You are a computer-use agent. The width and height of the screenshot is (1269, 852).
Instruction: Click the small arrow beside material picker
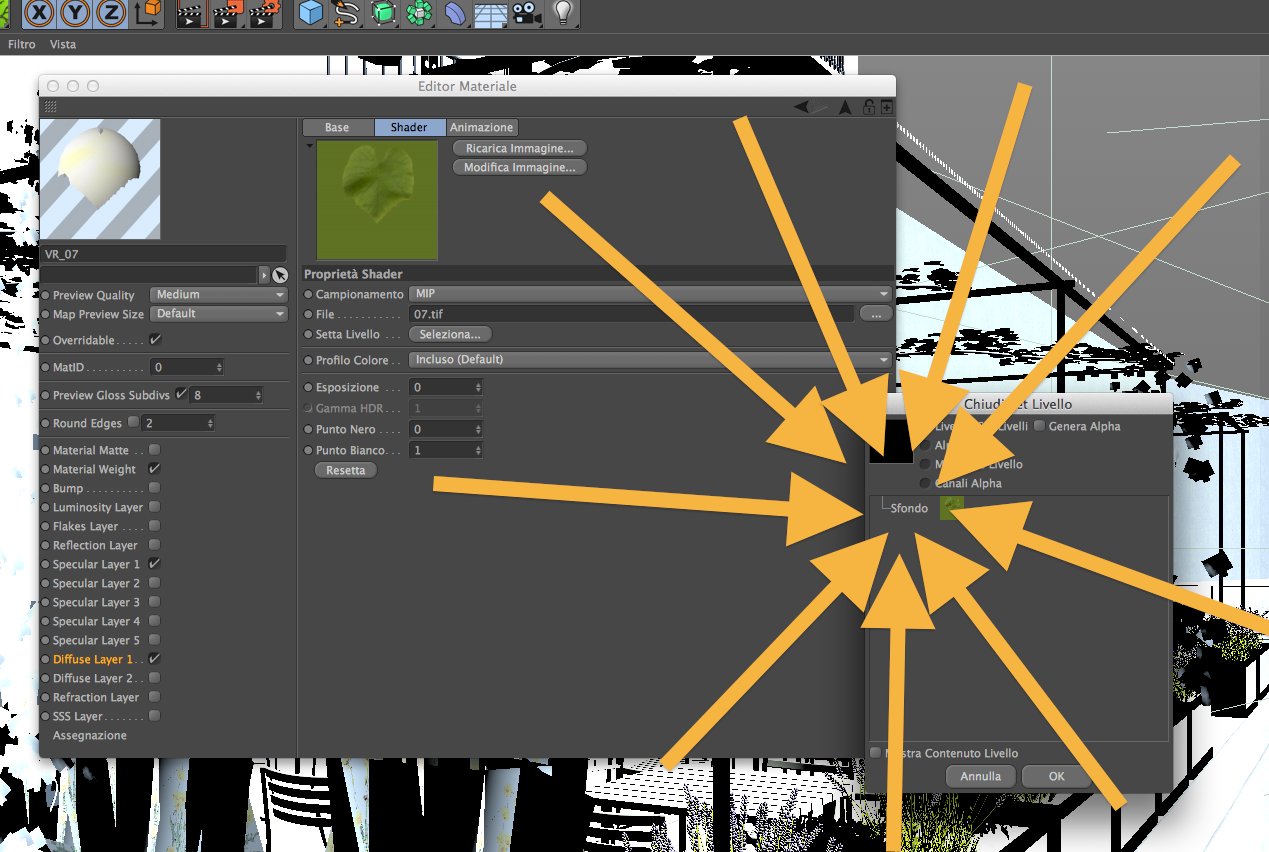[x=264, y=275]
